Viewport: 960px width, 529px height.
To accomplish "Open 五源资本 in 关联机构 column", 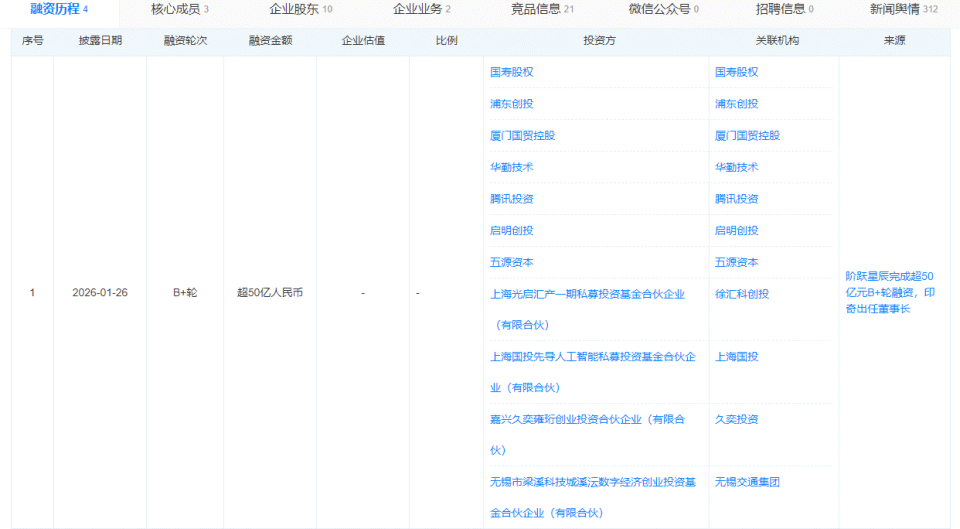I will 736,263.
